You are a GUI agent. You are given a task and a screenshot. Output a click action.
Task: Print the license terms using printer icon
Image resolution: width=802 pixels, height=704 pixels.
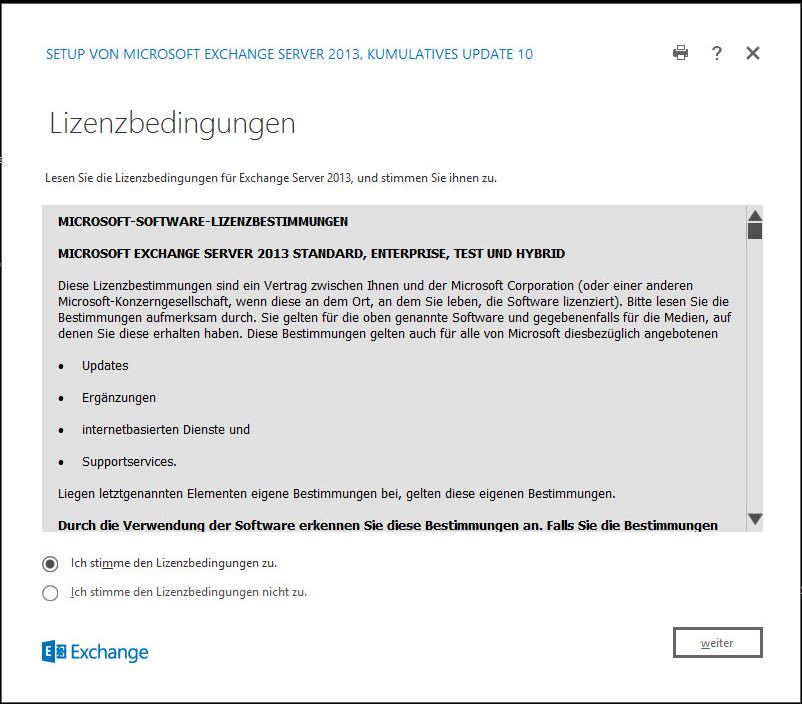click(x=680, y=53)
